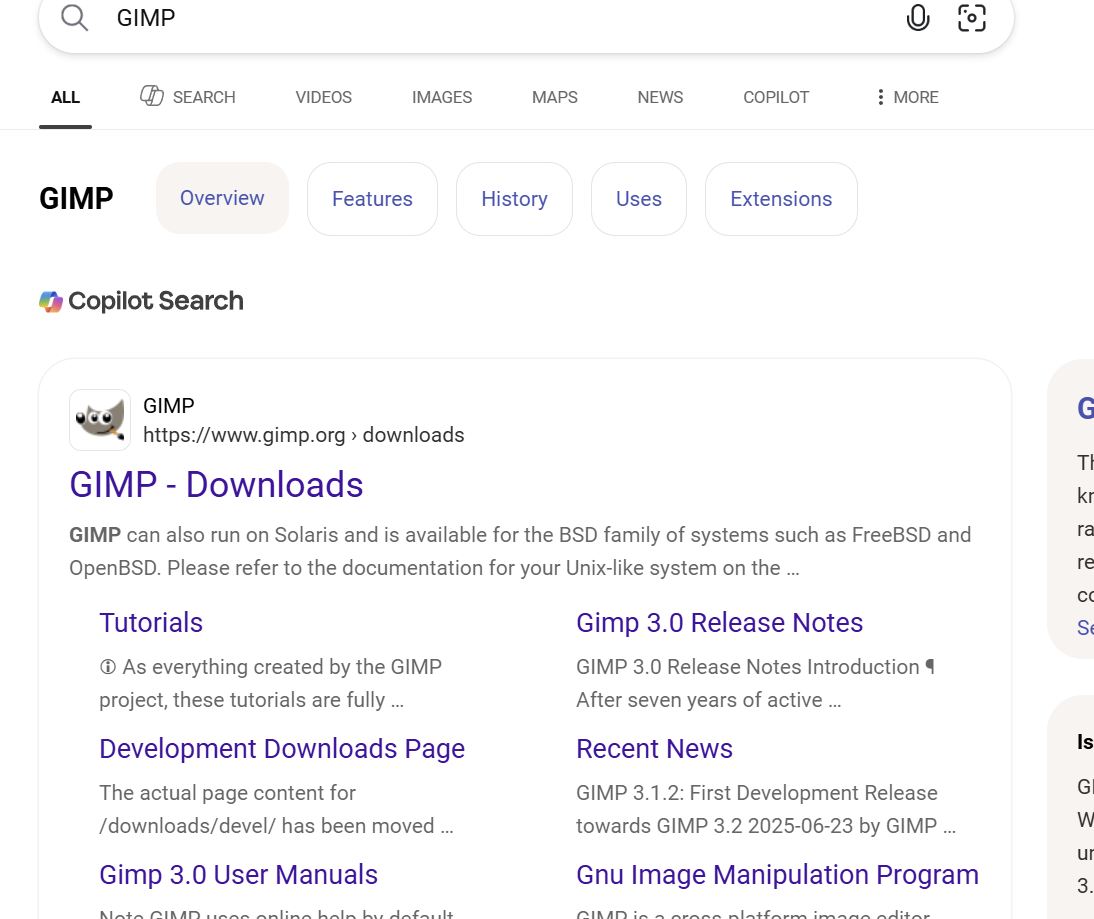Screen dimensions: 1094x919
Task: Click the magnifying glass search icon
Action: coord(73,18)
